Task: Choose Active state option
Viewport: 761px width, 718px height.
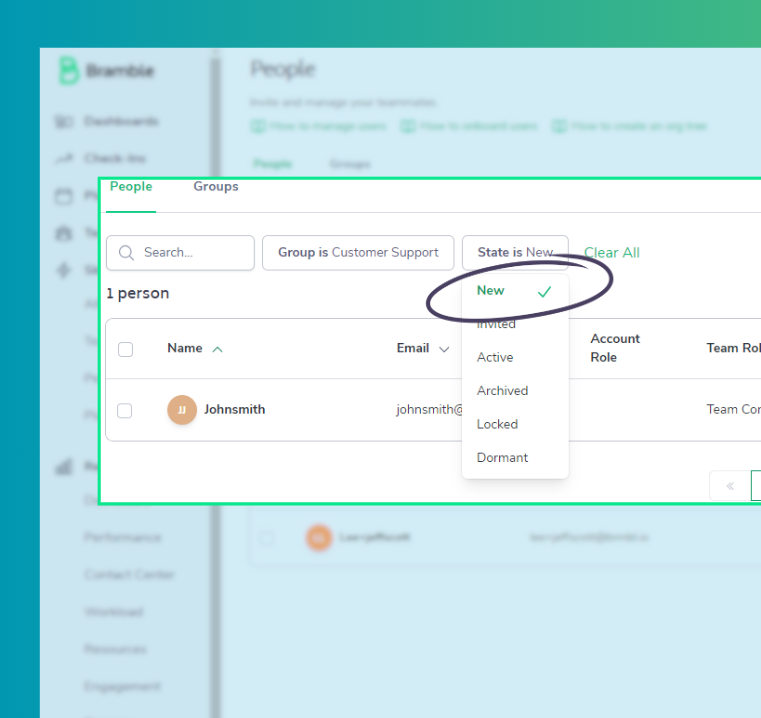Action: [x=495, y=357]
